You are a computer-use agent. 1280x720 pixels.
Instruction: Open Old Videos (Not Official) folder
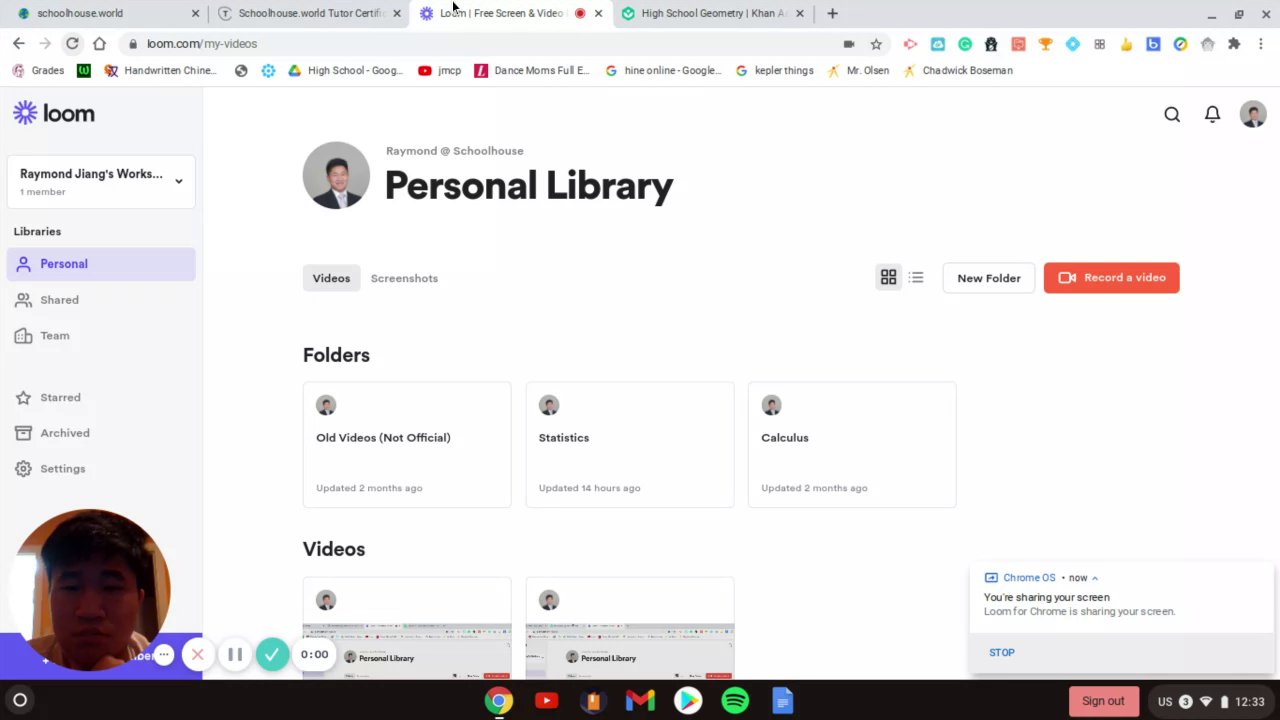(x=407, y=445)
